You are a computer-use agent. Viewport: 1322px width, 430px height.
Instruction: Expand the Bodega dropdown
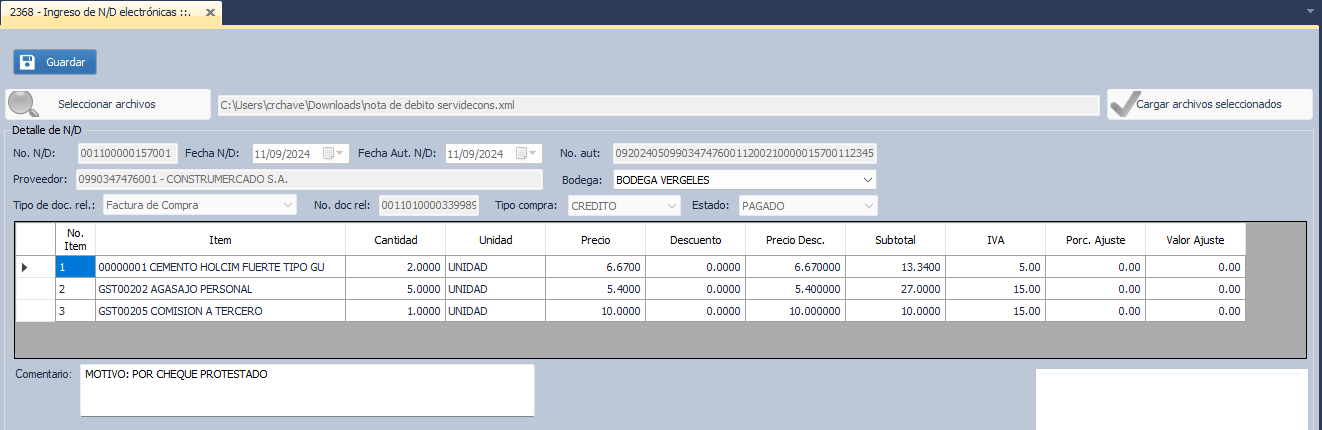point(866,180)
